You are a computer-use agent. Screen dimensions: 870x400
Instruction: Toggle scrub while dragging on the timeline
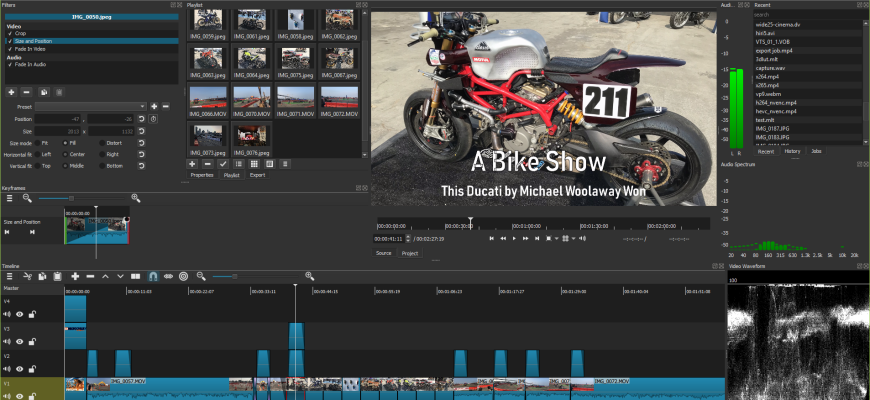point(168,276)
